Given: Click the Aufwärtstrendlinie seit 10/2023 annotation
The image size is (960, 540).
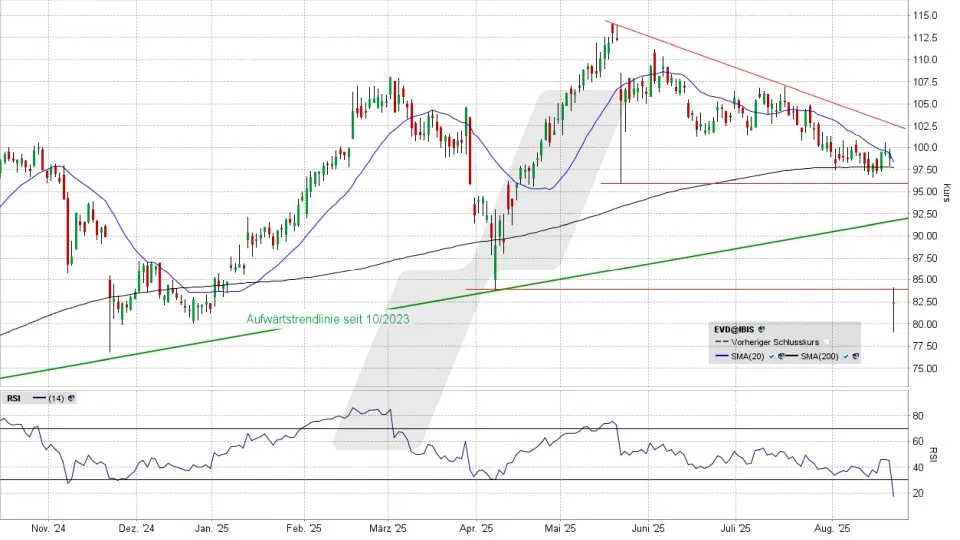Looking at the screenshot, I should [328, 319].
